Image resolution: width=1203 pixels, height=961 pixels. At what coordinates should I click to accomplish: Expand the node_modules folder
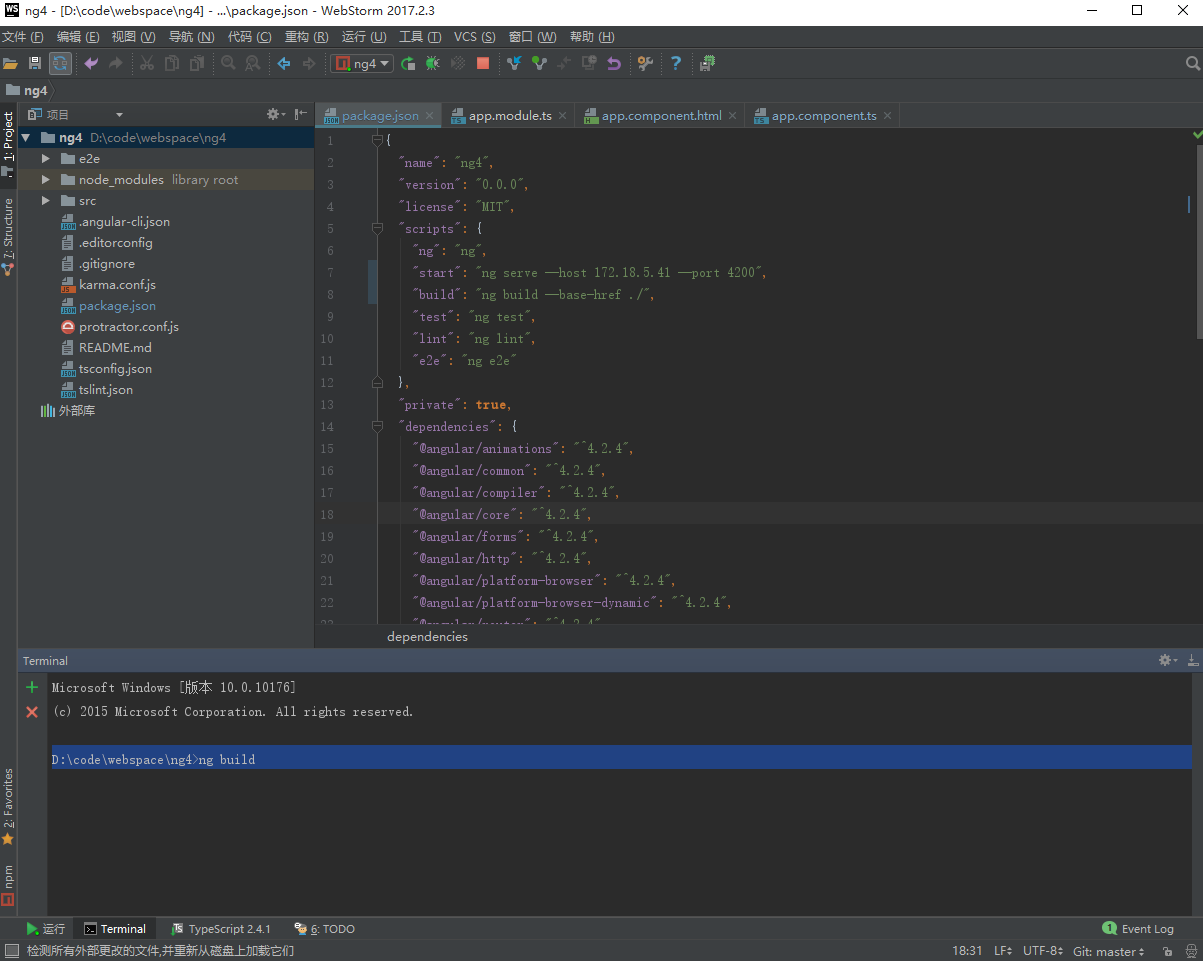(45, 179)
